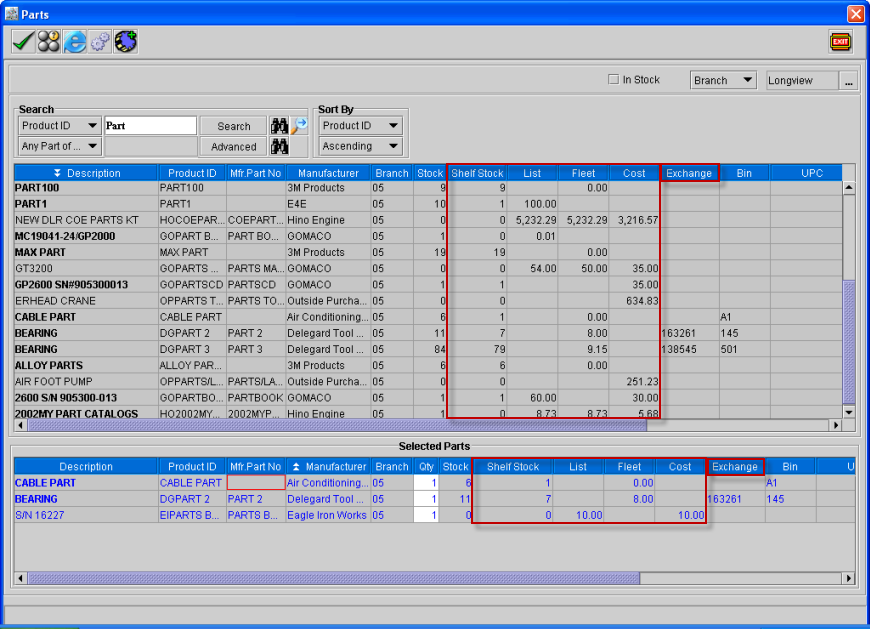Click DGPART 3 product ID cell
The width and height of the screenshot is (870, 629).
pyautogui.click(x=192, y=349)
